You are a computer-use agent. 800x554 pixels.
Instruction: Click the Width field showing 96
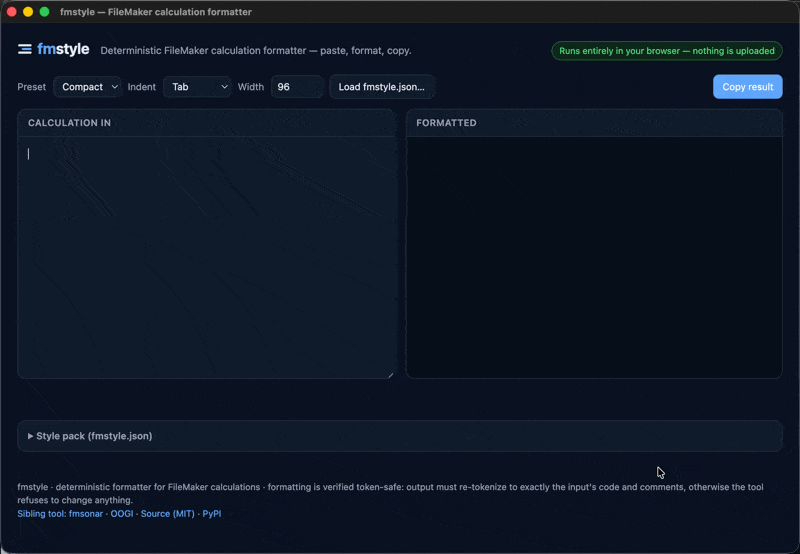pos(297,87)
